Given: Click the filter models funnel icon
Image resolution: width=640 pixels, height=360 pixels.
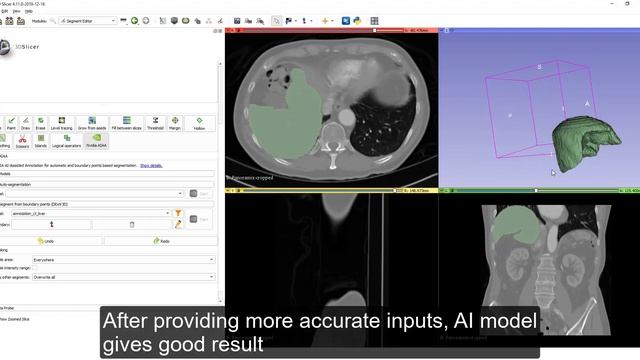Looking at the screenshot, I should tap(178, 213).
